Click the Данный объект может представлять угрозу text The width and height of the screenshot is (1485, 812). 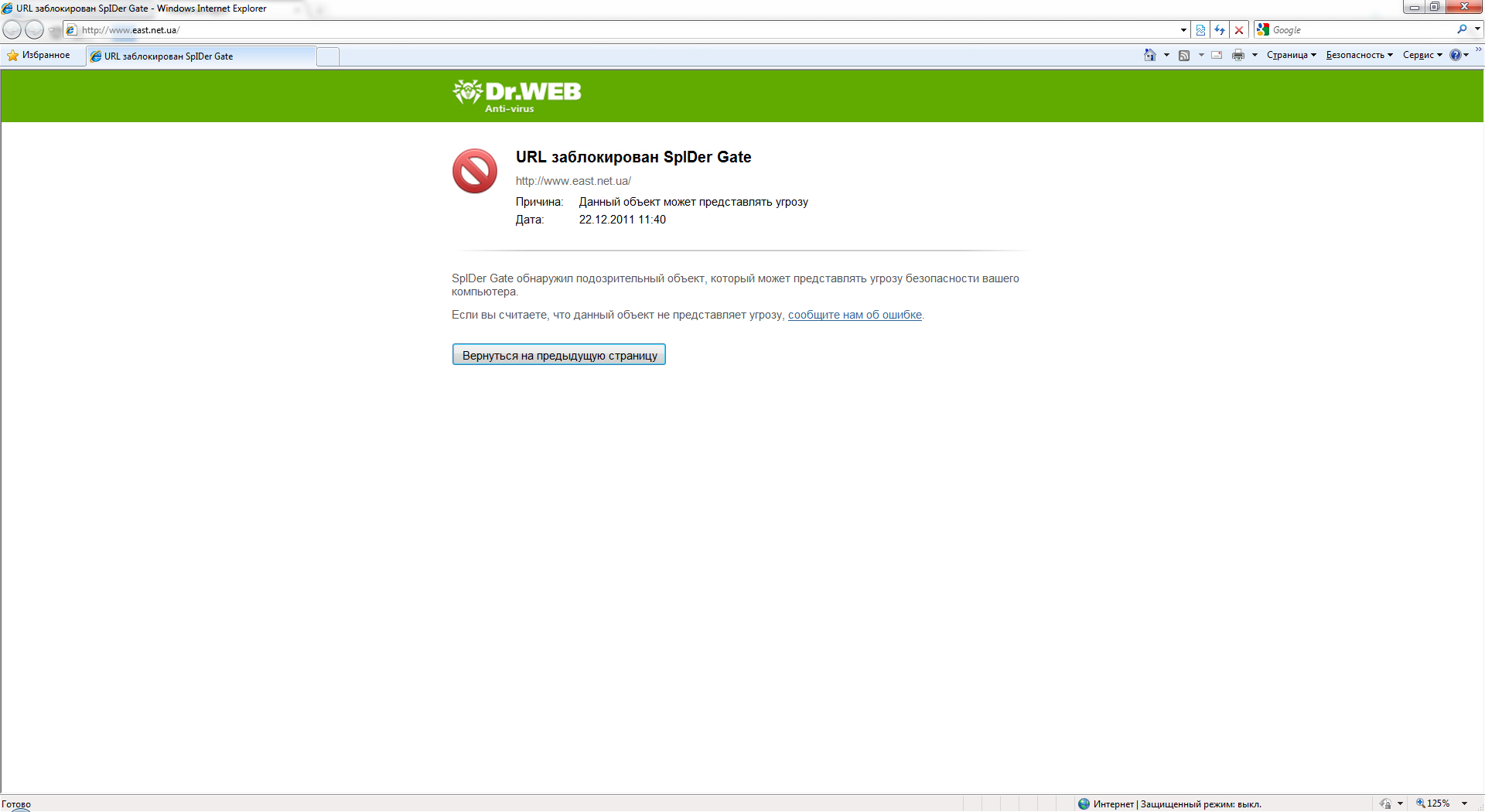click(694, 202)
